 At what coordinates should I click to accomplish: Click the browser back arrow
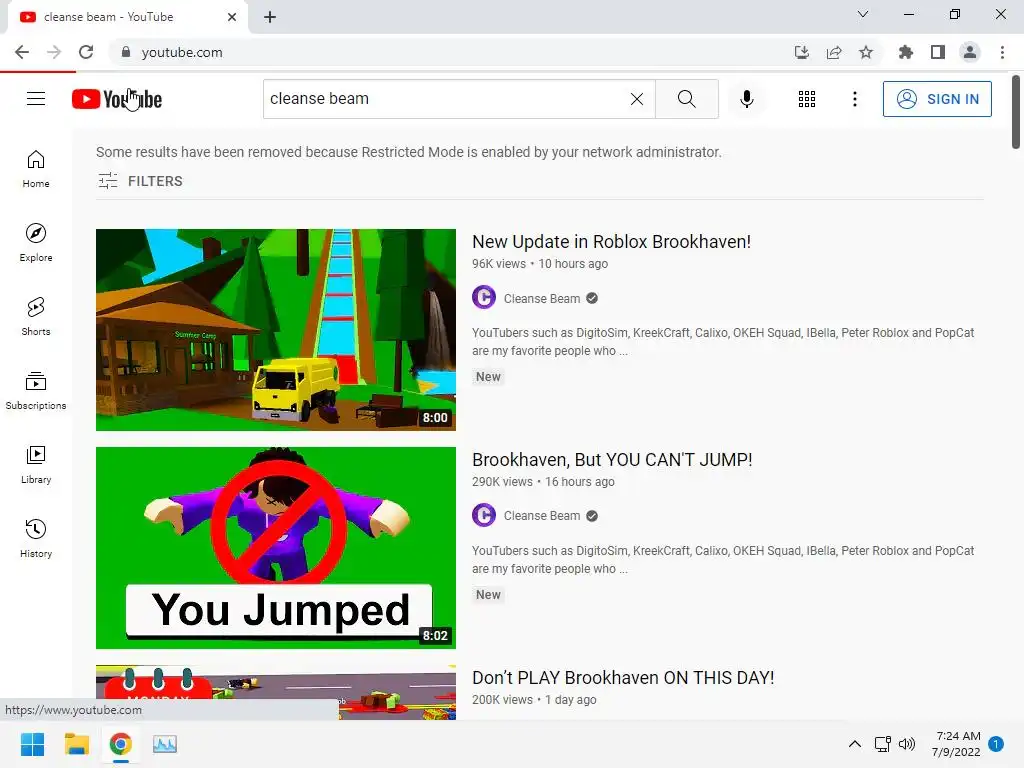(x=22, y=52)
